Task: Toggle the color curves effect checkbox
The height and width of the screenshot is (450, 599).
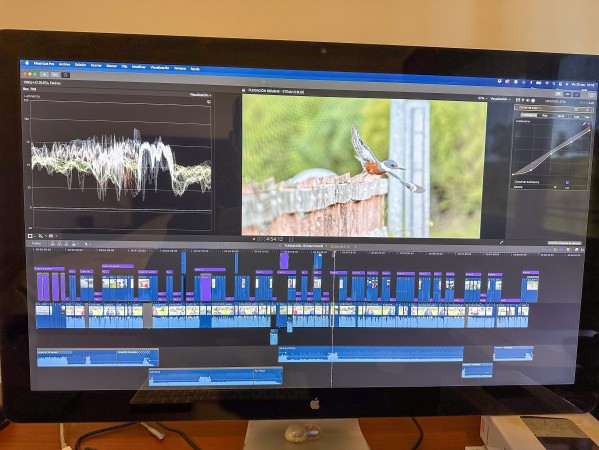Action: [517, 108]
